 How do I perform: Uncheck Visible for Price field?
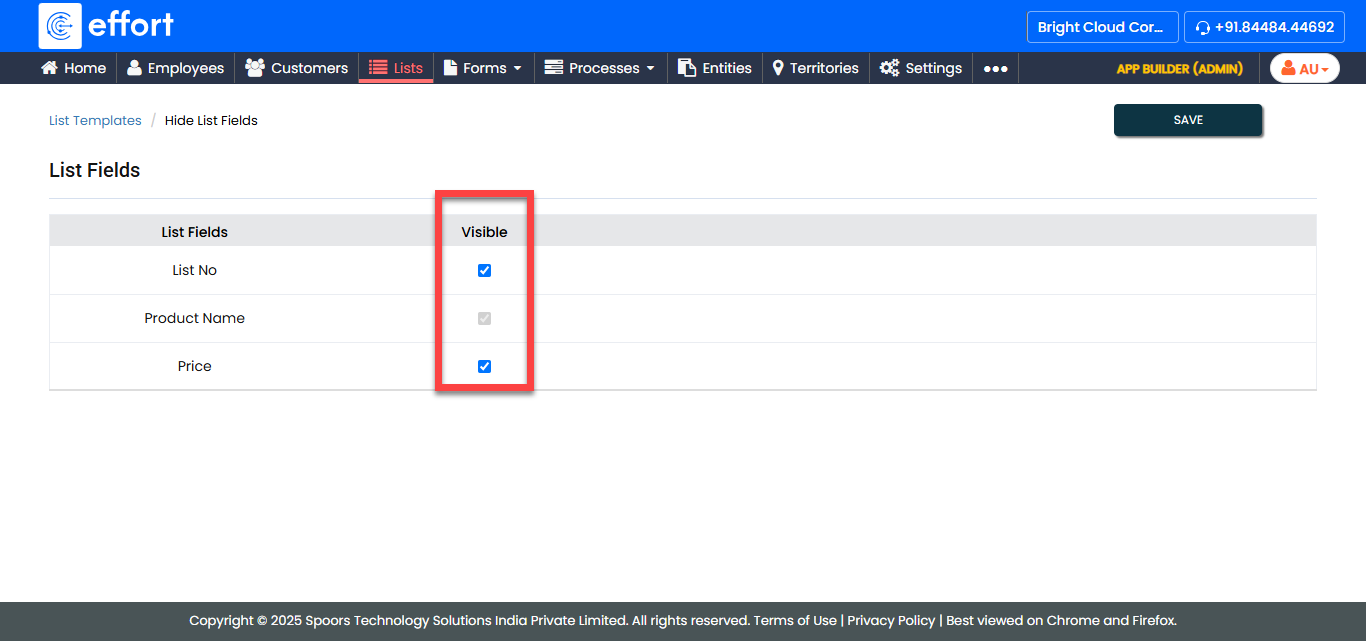[x=484, y=366]
